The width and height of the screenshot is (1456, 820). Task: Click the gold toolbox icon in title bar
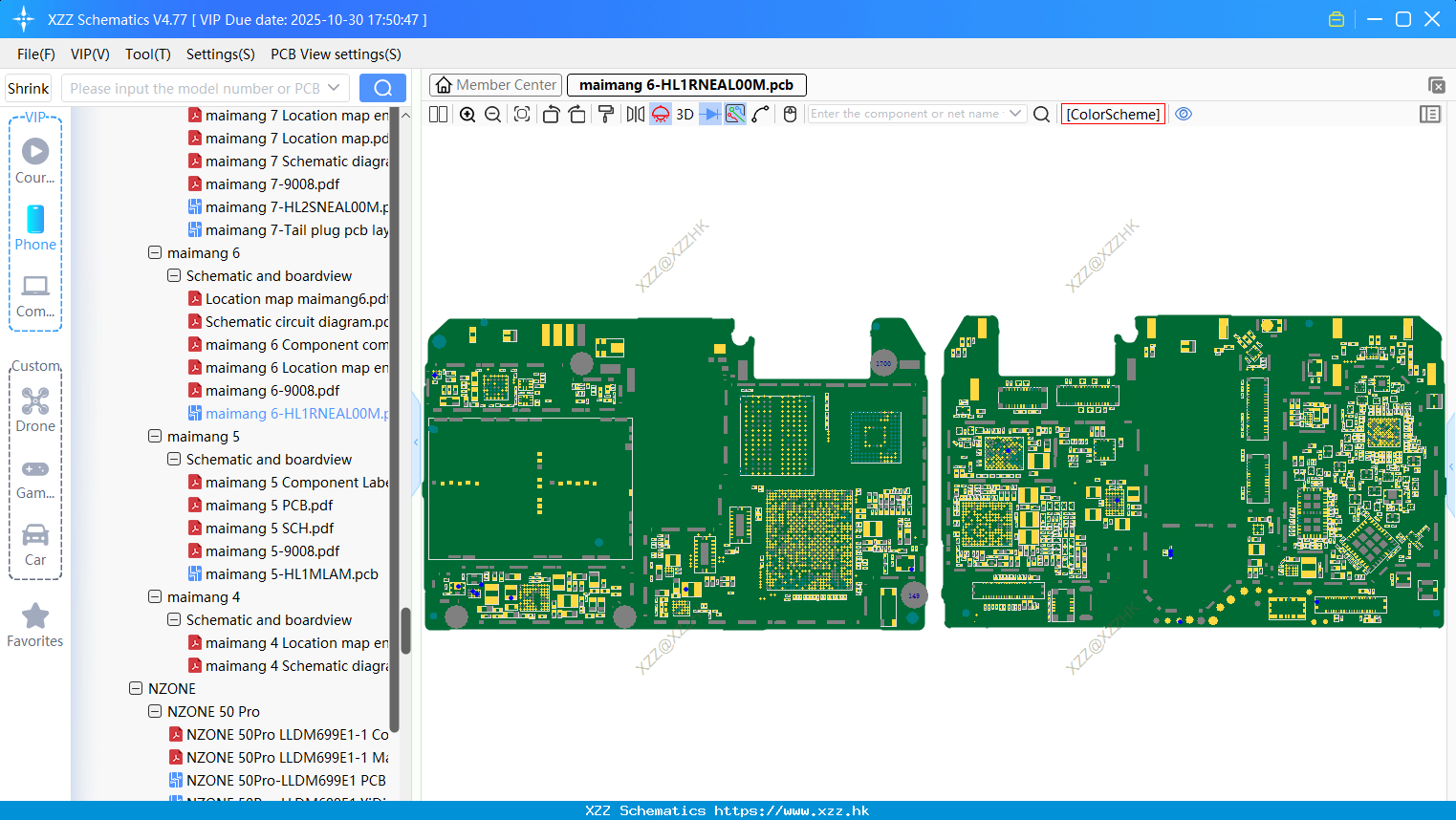(1336, 19)
